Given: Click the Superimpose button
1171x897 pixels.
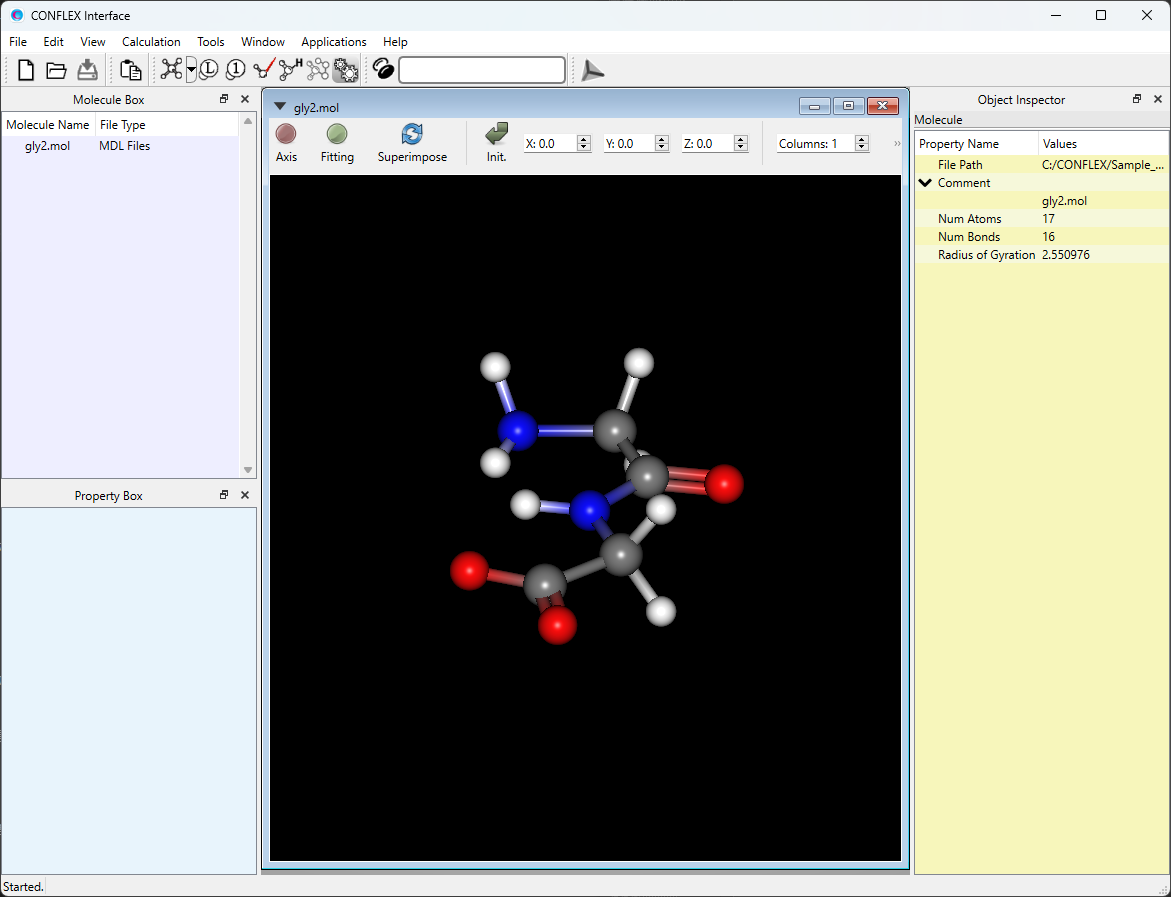Looking at the screenshot, I should pos(412,142).
